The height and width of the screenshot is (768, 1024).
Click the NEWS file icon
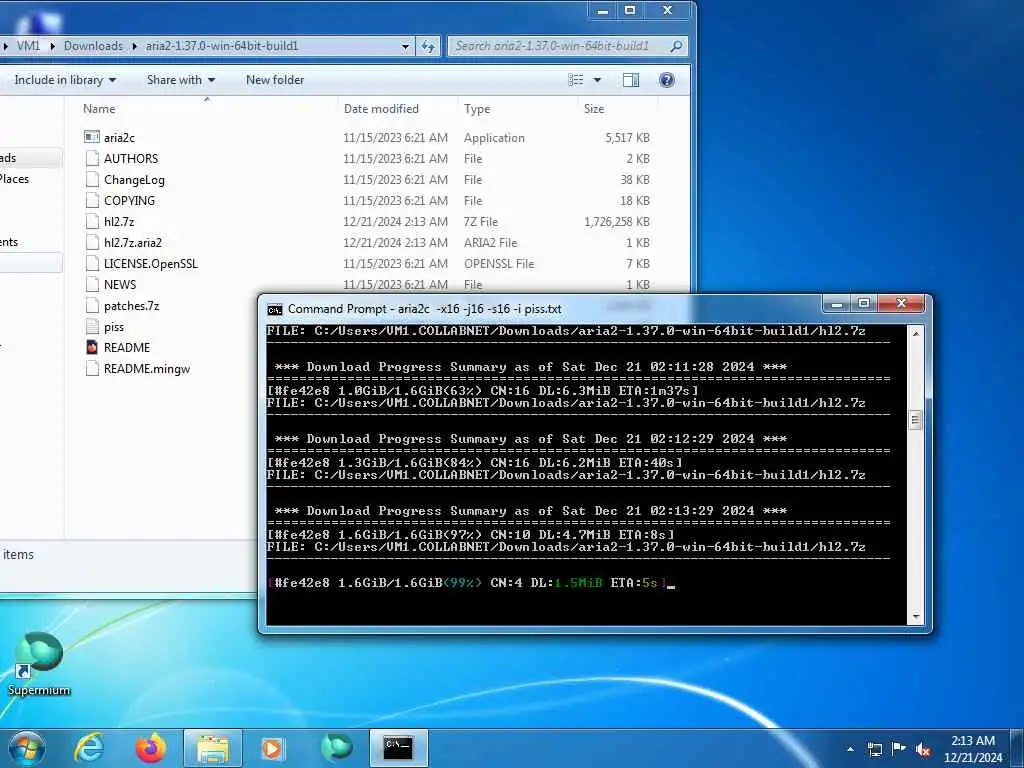point(92,284)
